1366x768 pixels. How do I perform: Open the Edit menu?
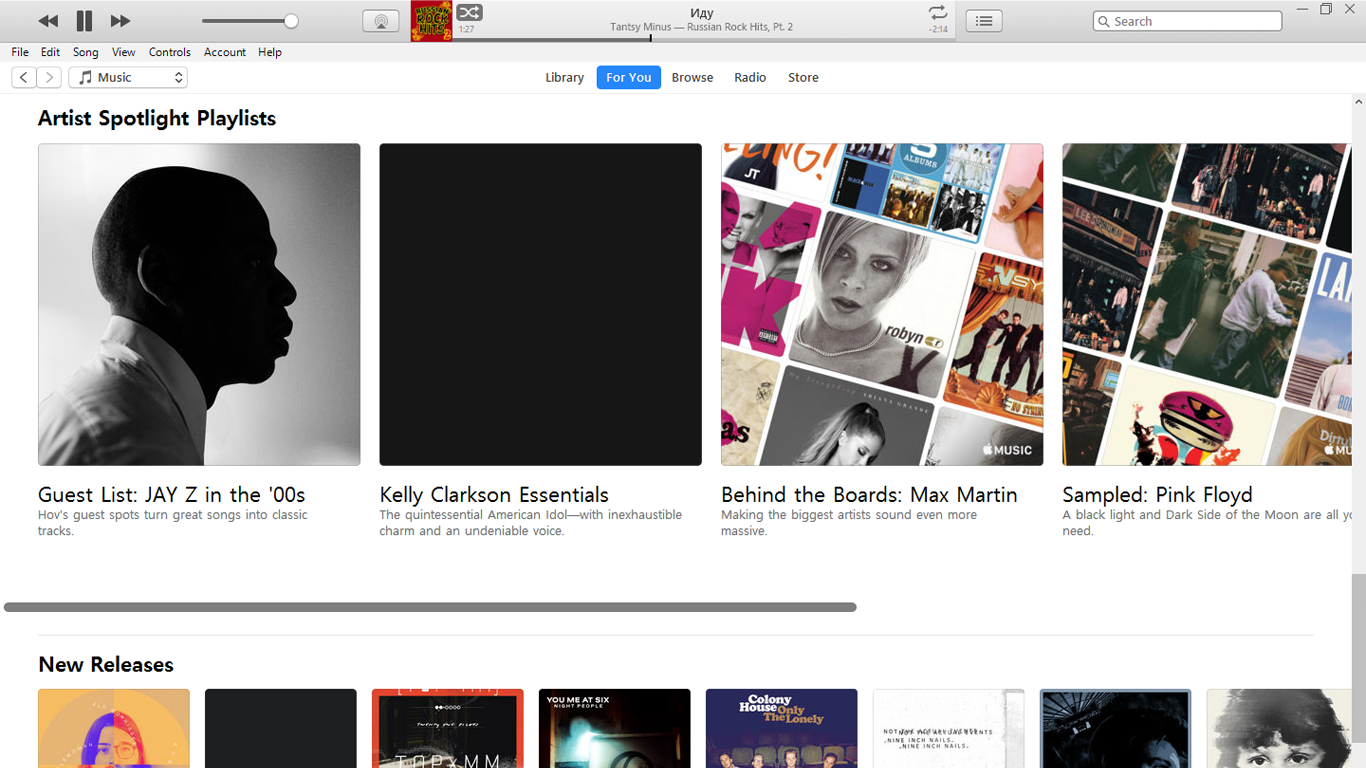[51, 52]
